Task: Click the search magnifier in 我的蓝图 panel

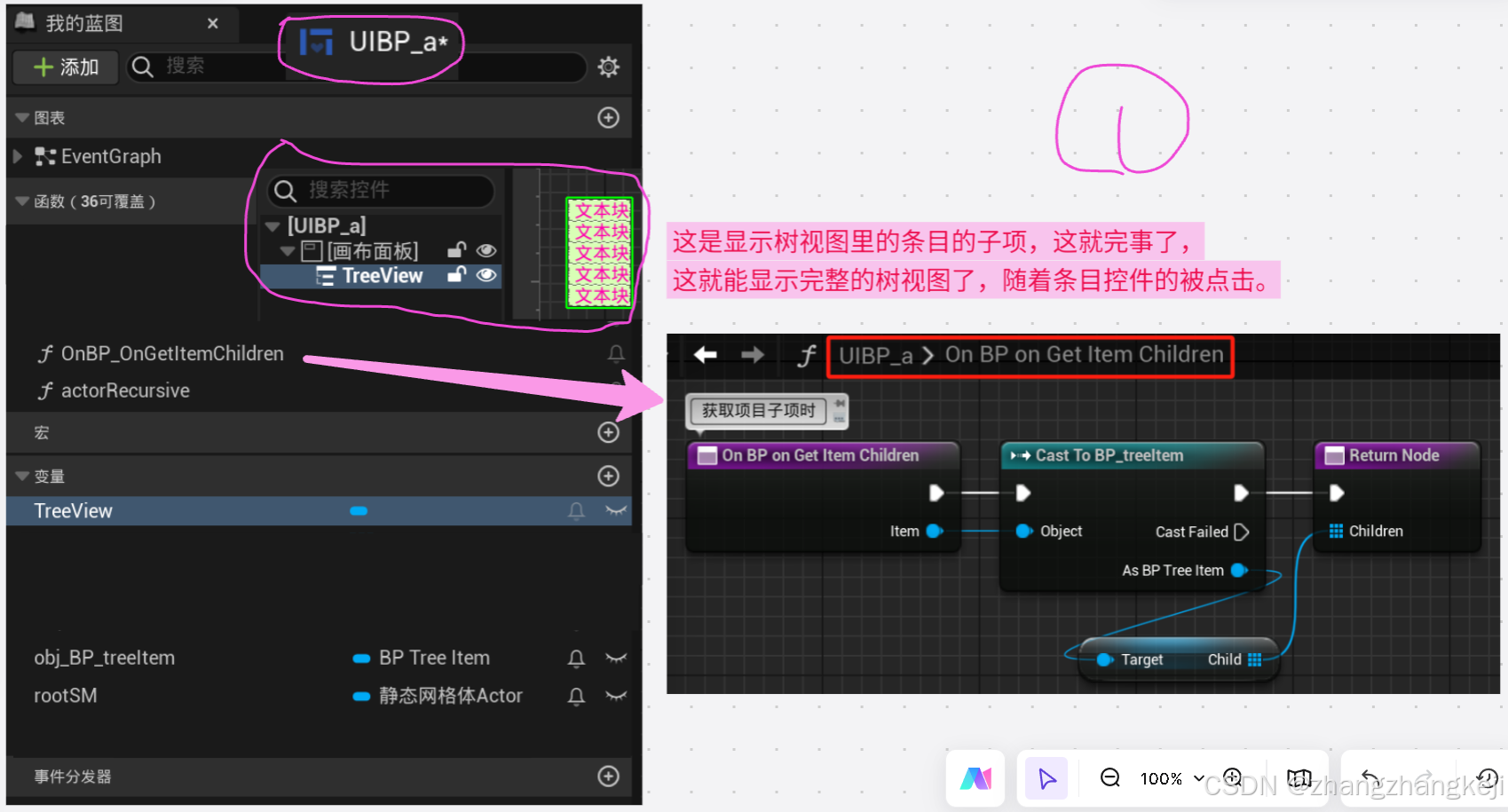Action: 142,67
